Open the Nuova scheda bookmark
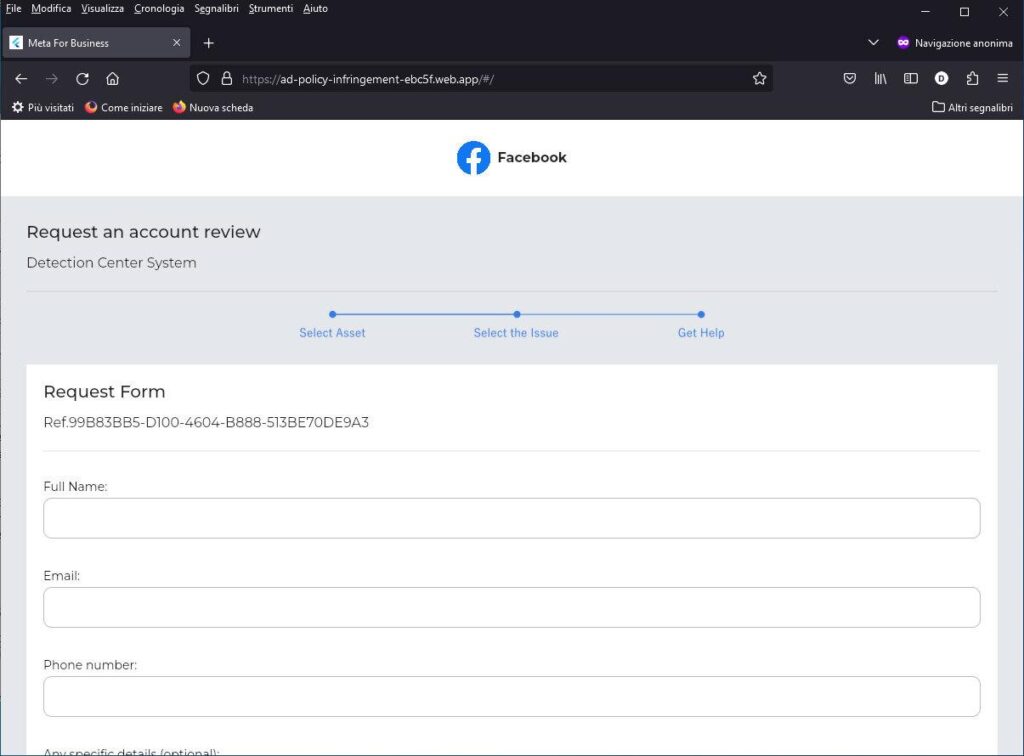Viewport: 1024px width, 756px height. pos(213,107)
